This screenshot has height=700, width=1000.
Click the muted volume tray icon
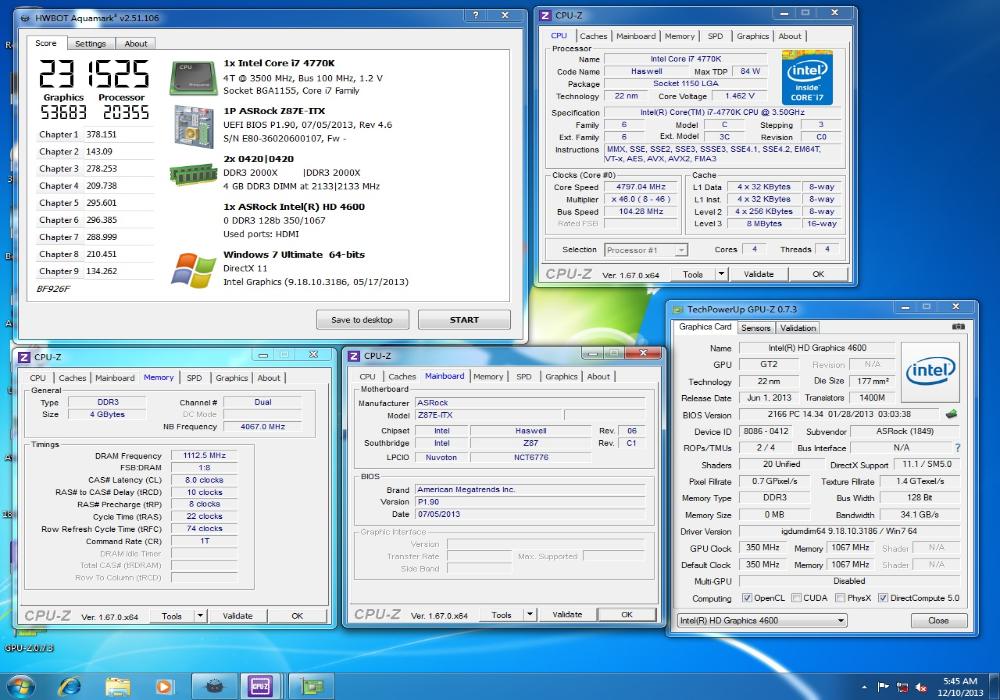pos(921,687)
